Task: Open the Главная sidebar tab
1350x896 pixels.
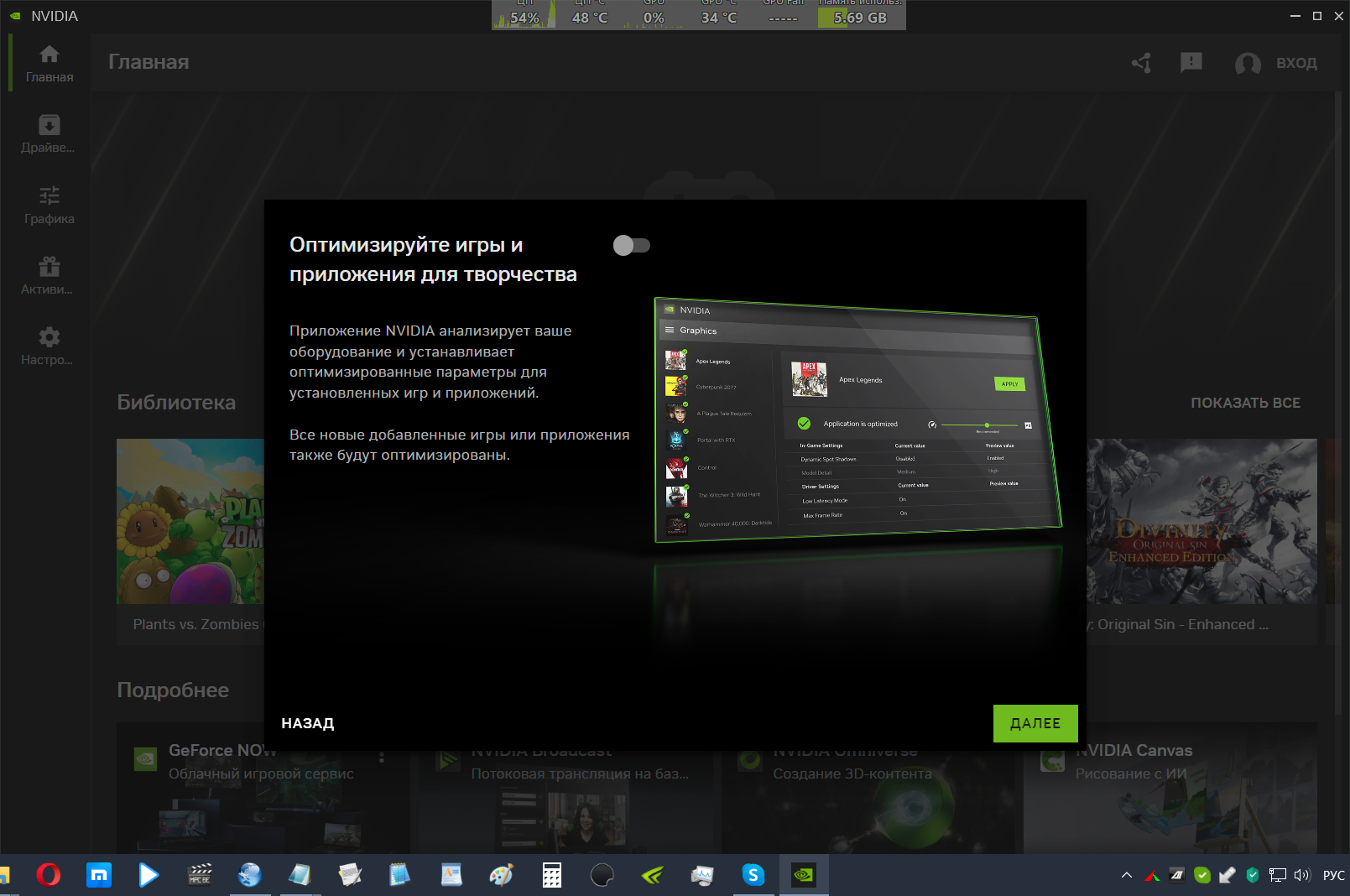Action: pyautogui.click(x=49, y=63)
